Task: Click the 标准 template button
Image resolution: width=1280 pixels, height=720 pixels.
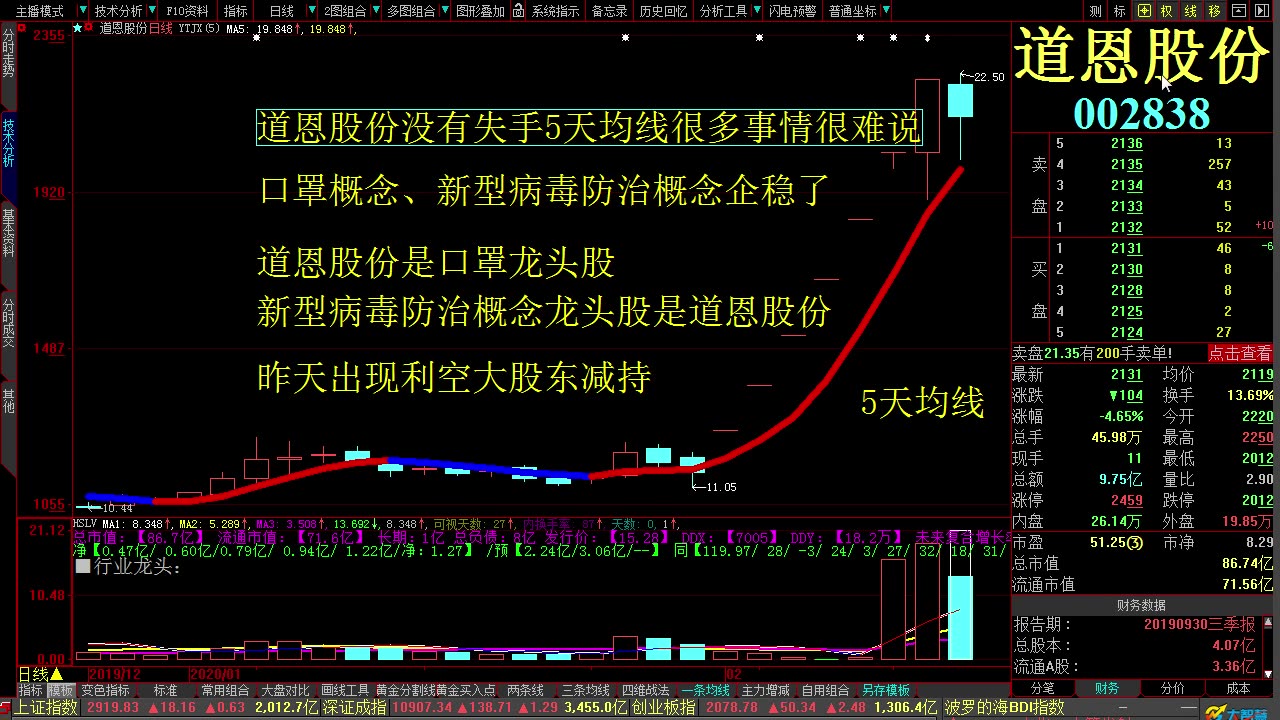Action: click(165, 690)
